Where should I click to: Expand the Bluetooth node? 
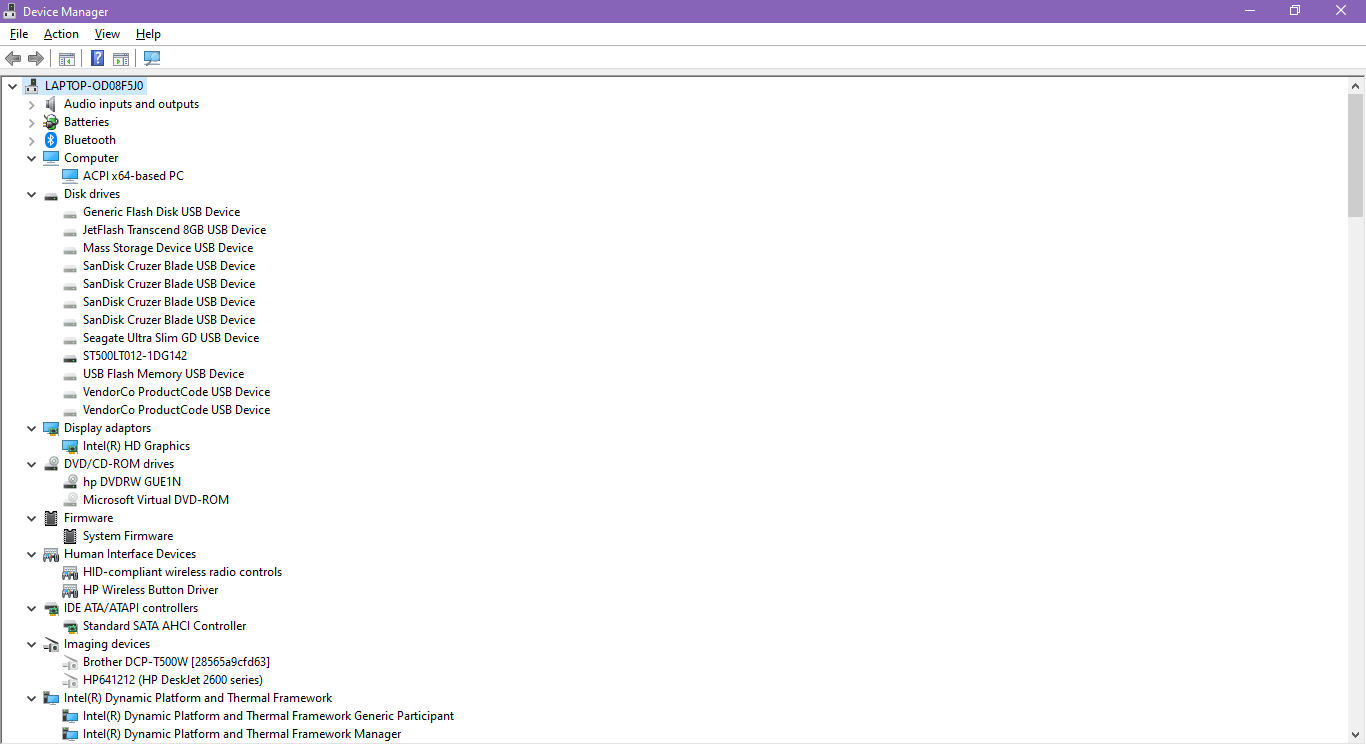pos(32,140)
